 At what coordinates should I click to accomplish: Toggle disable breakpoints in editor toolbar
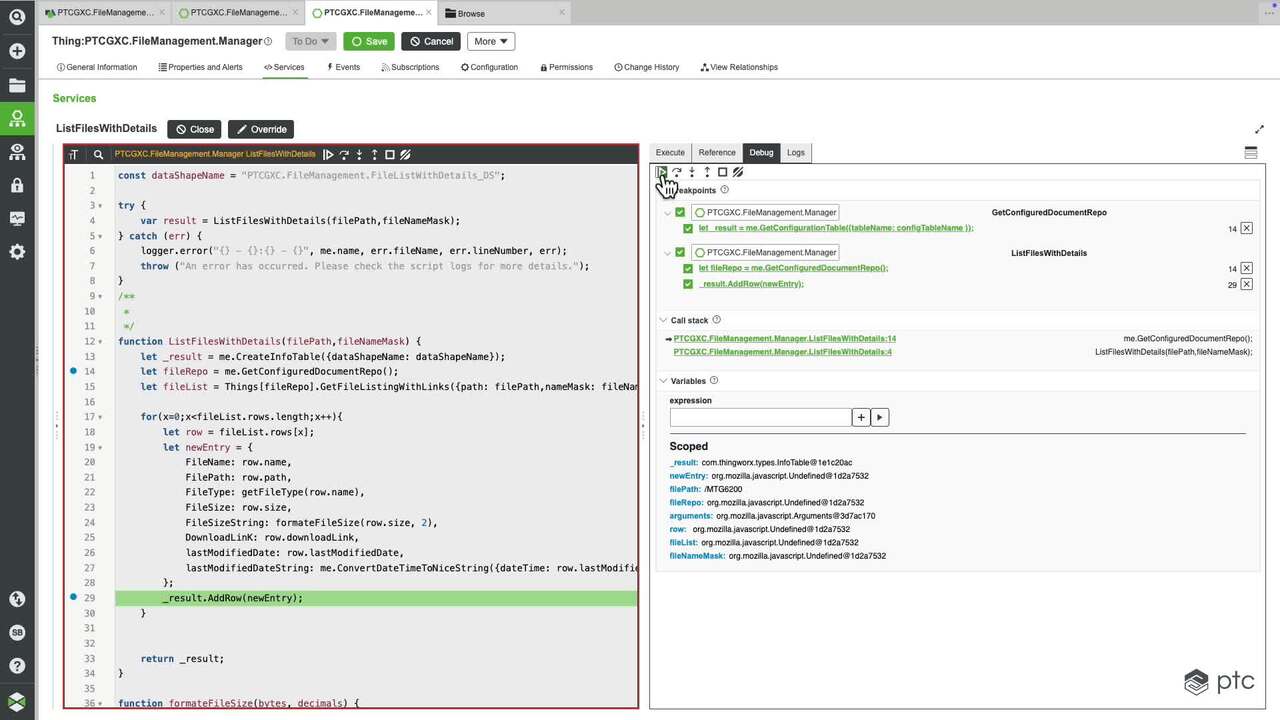tap(405, 155)
